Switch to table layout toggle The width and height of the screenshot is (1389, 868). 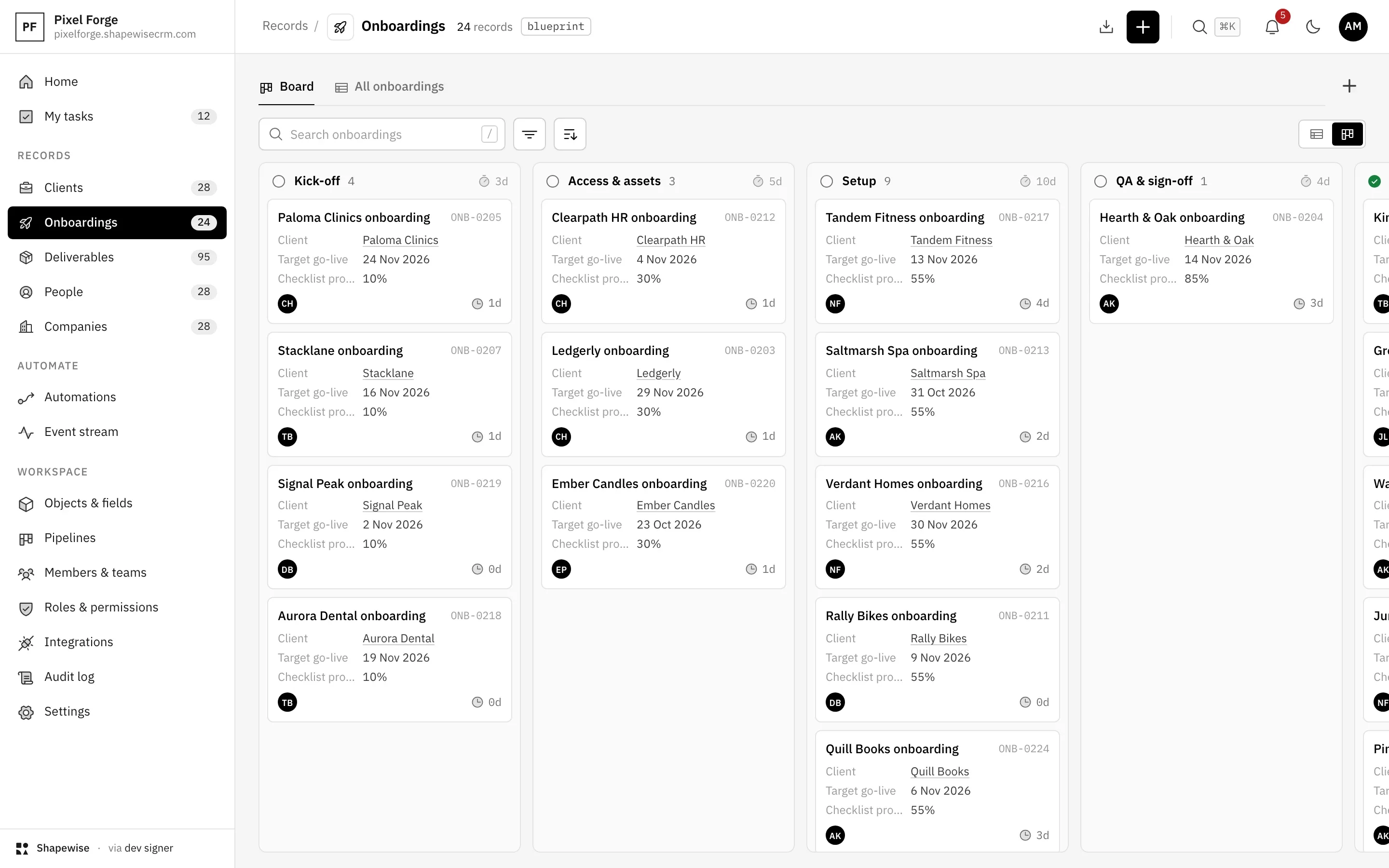pos(1316,135)
